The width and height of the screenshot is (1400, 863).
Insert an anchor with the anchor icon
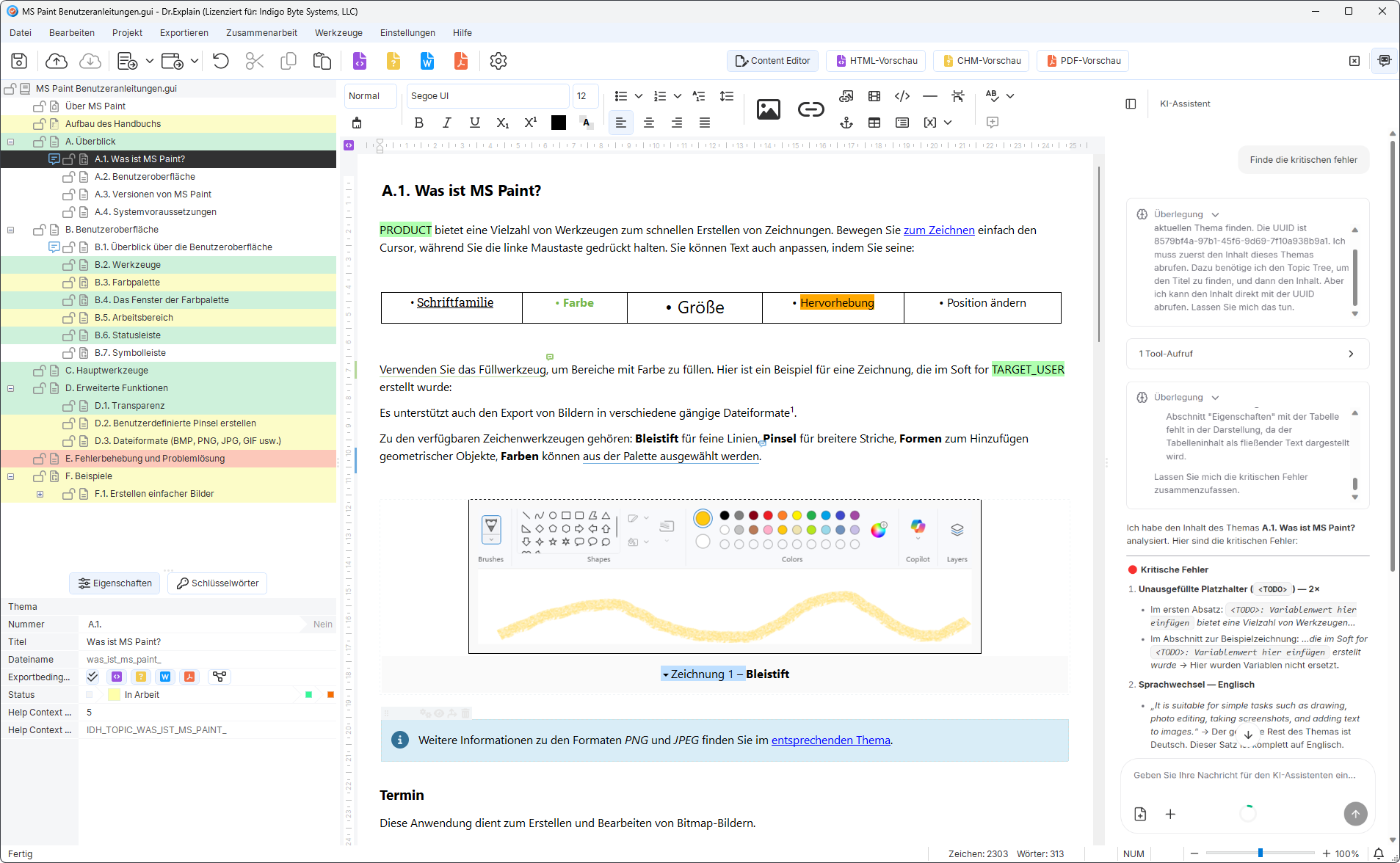click(846, 123)
